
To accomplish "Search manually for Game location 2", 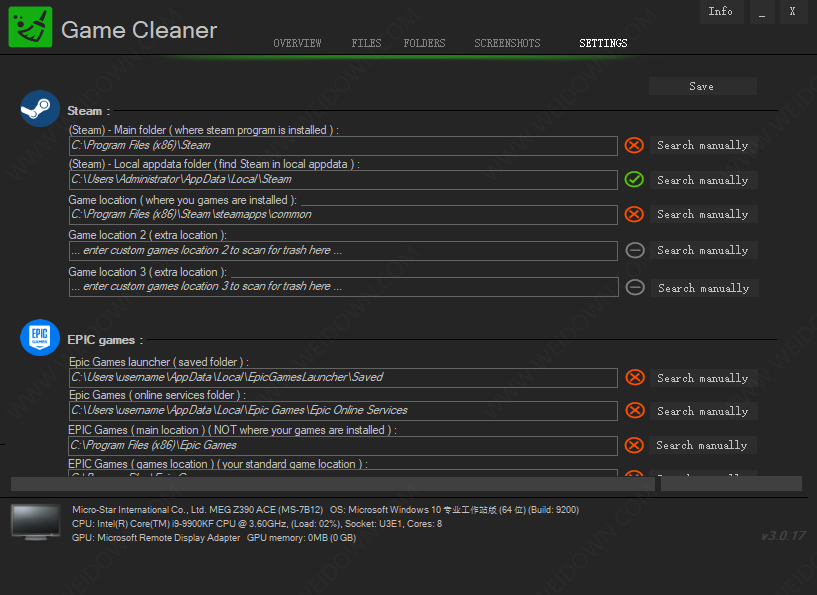I will 703,250.
